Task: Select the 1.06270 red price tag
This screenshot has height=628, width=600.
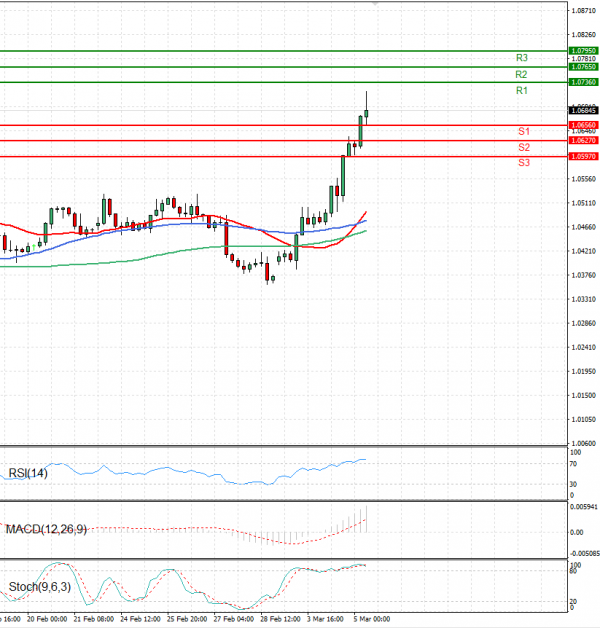Action: (583, 141)
